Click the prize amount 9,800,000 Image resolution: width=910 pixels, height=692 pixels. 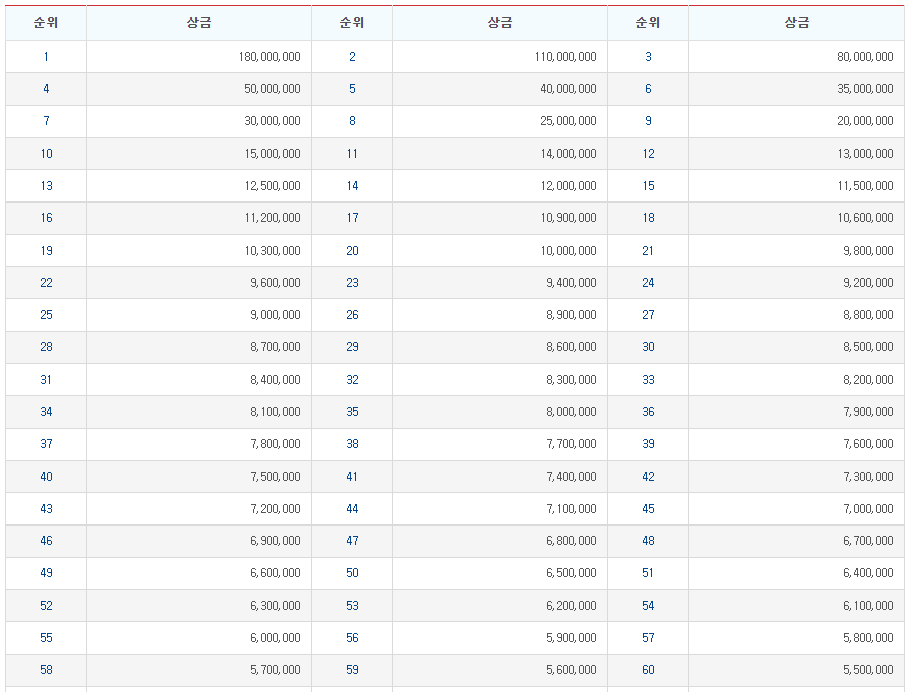(868, 251)
